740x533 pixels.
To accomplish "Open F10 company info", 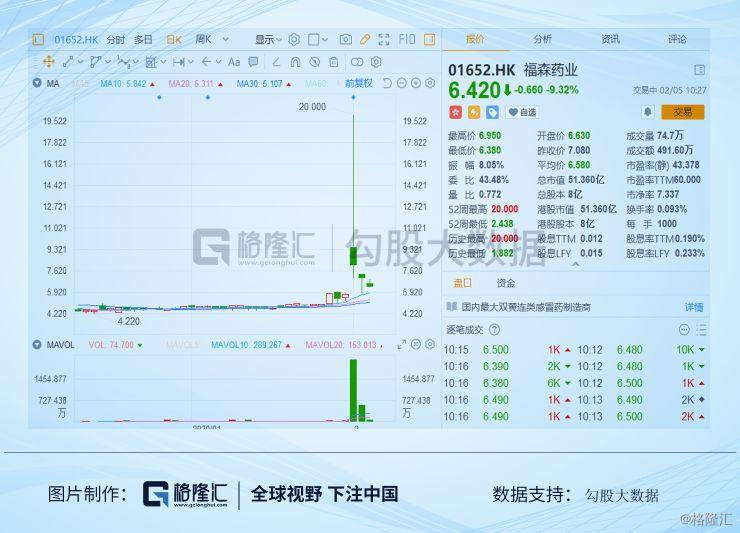I will point(407,39).
